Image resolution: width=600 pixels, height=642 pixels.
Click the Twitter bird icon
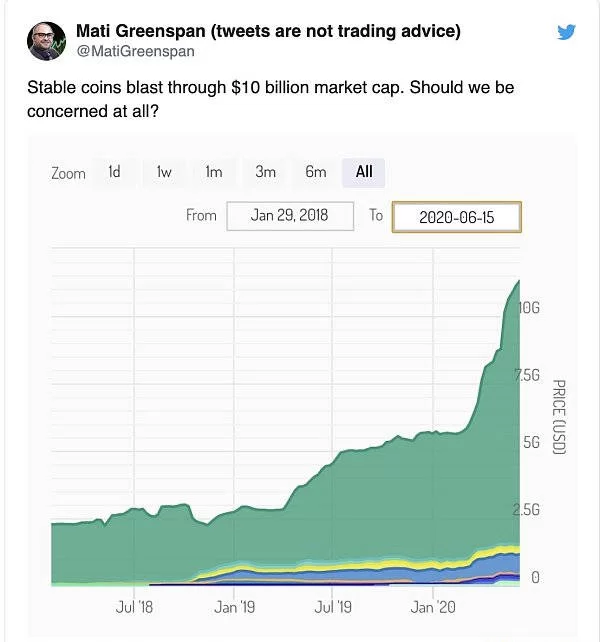(566, 32)
